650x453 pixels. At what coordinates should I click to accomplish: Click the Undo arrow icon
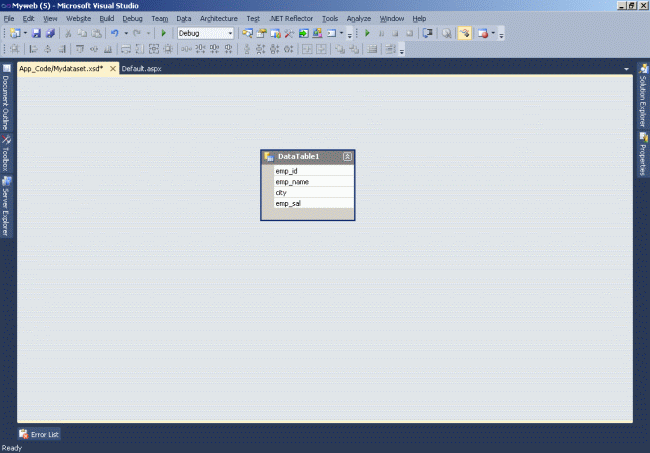pos(115,33)
